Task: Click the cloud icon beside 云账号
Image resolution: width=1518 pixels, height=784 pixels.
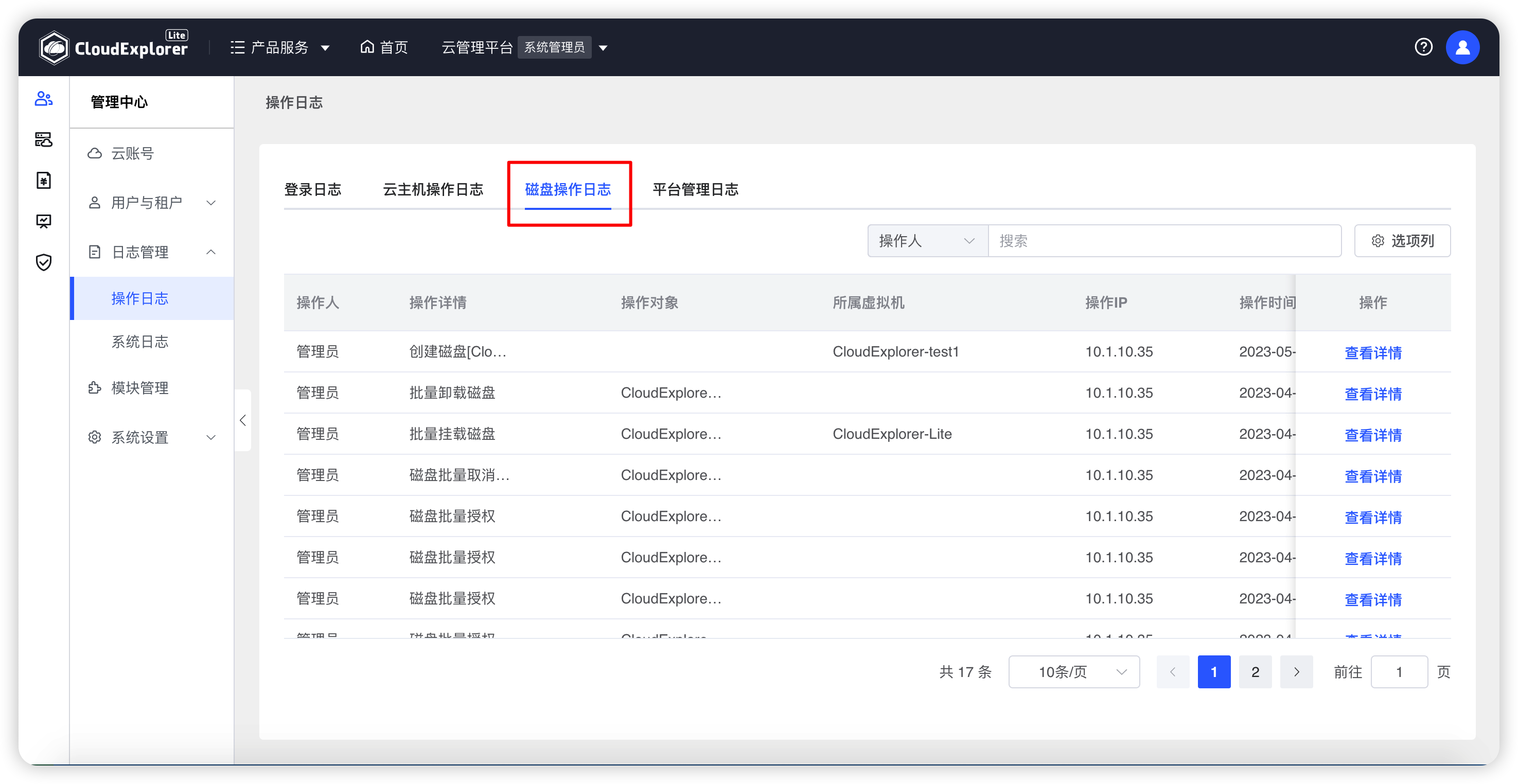Action: click(x=94, y=154)
